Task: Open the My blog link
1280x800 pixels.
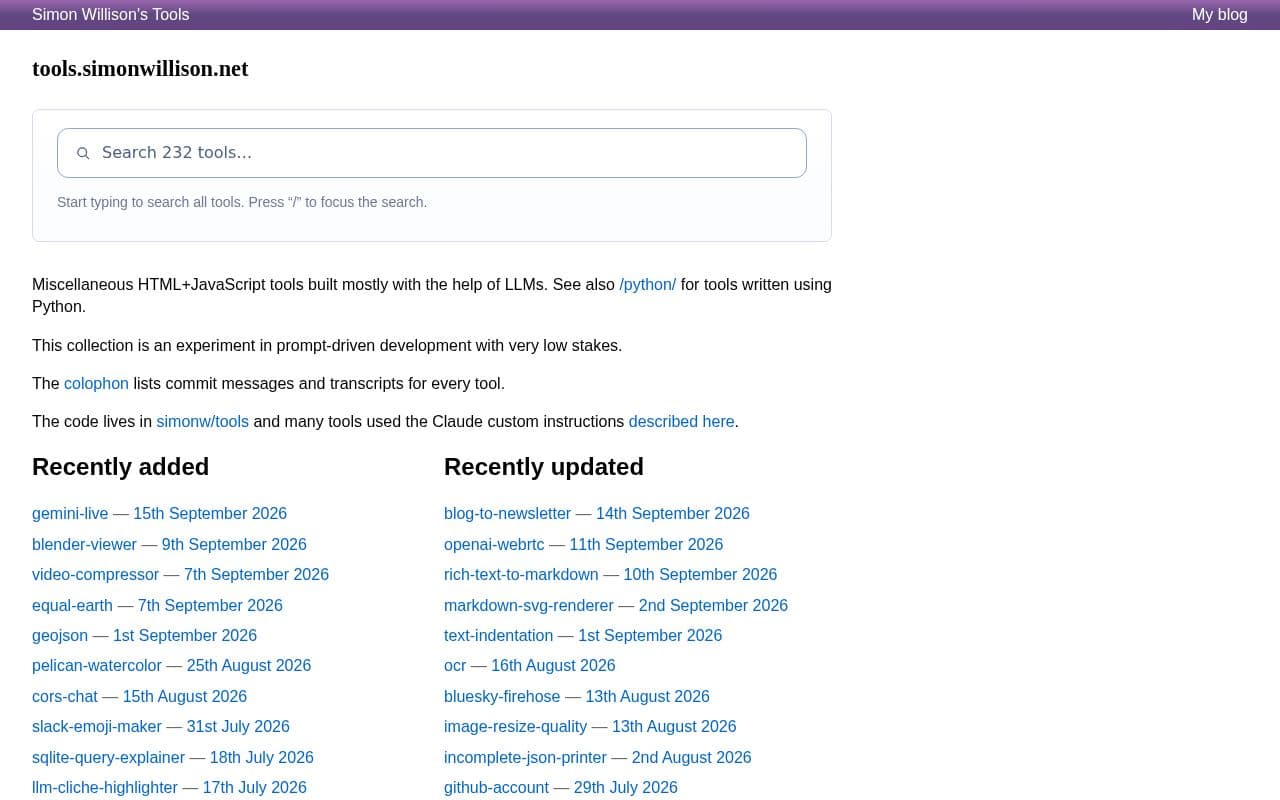Action: pos(1220,15)
